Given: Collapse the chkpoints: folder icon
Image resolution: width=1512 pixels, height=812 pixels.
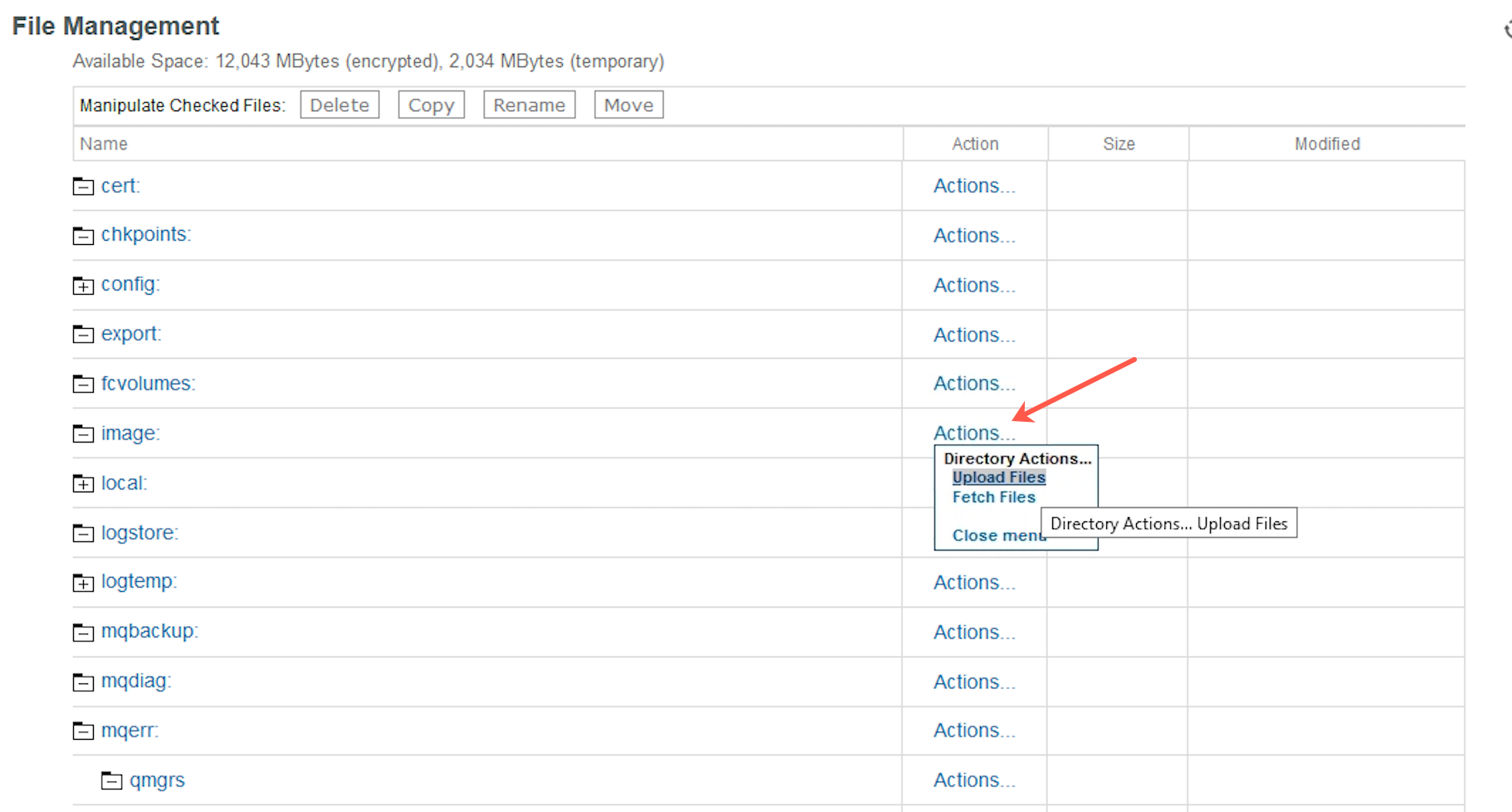Looking at the screenshot, I should 83,236.
